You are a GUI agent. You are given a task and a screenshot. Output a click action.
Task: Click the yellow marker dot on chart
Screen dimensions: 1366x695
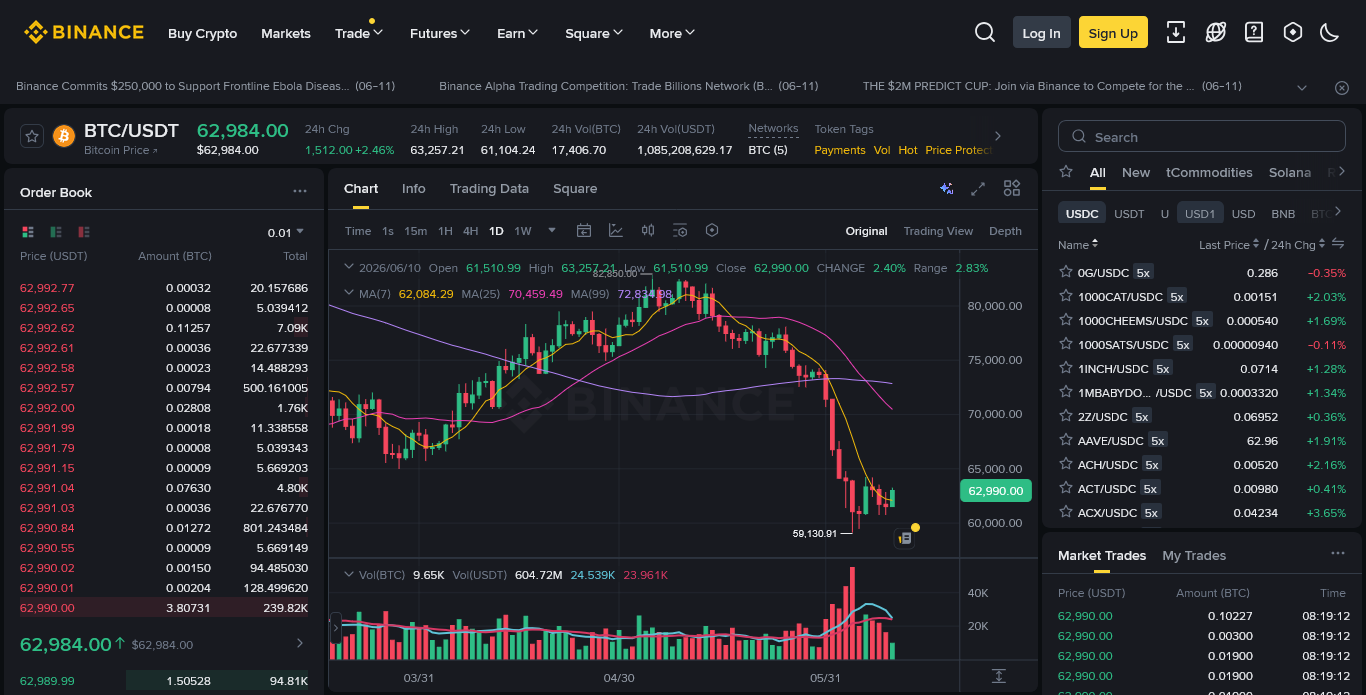click(915, 527)
